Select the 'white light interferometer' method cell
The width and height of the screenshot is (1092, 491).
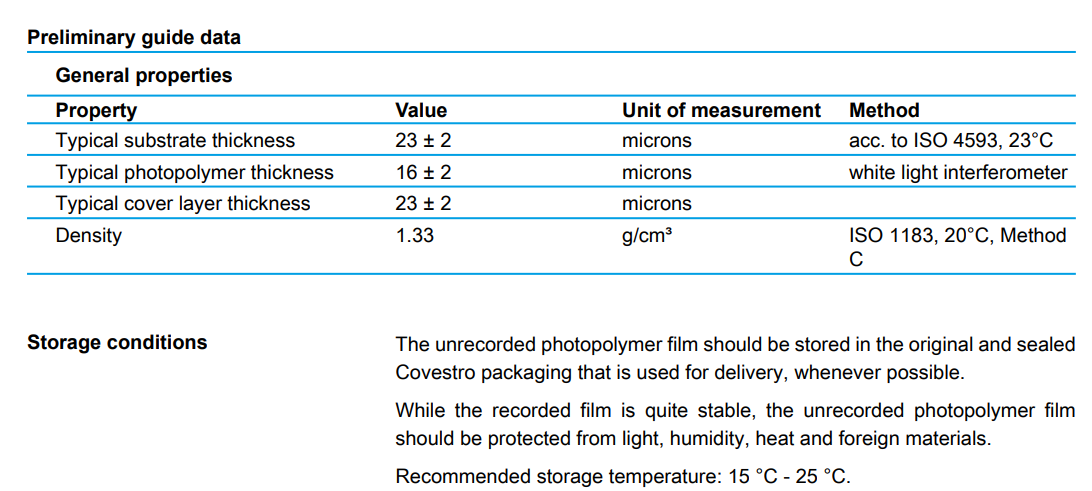pyautogui.click(x=957, y=172)
